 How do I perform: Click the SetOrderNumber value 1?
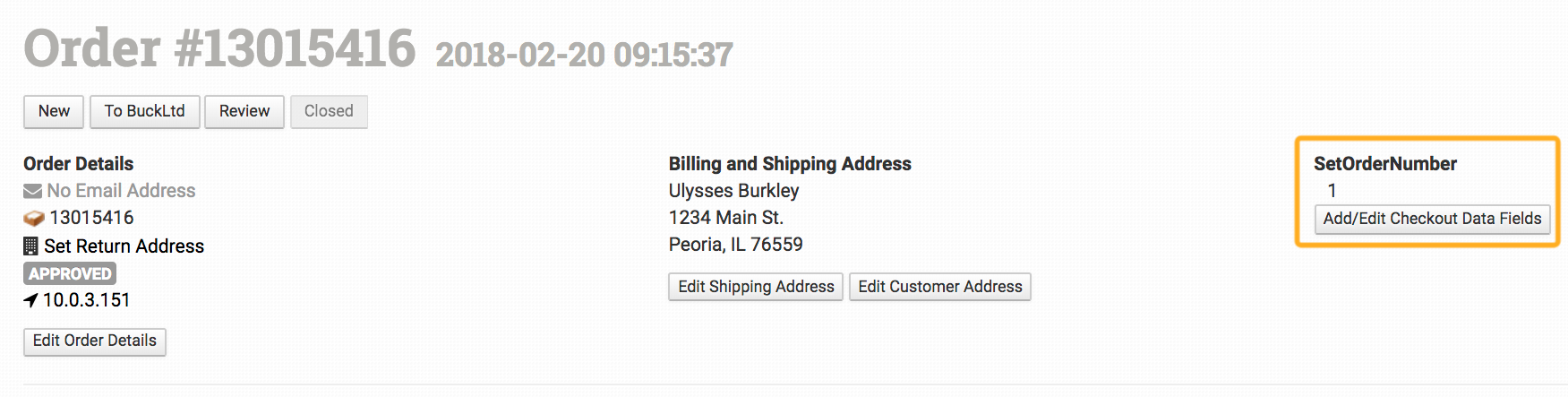click(1332, 191)
